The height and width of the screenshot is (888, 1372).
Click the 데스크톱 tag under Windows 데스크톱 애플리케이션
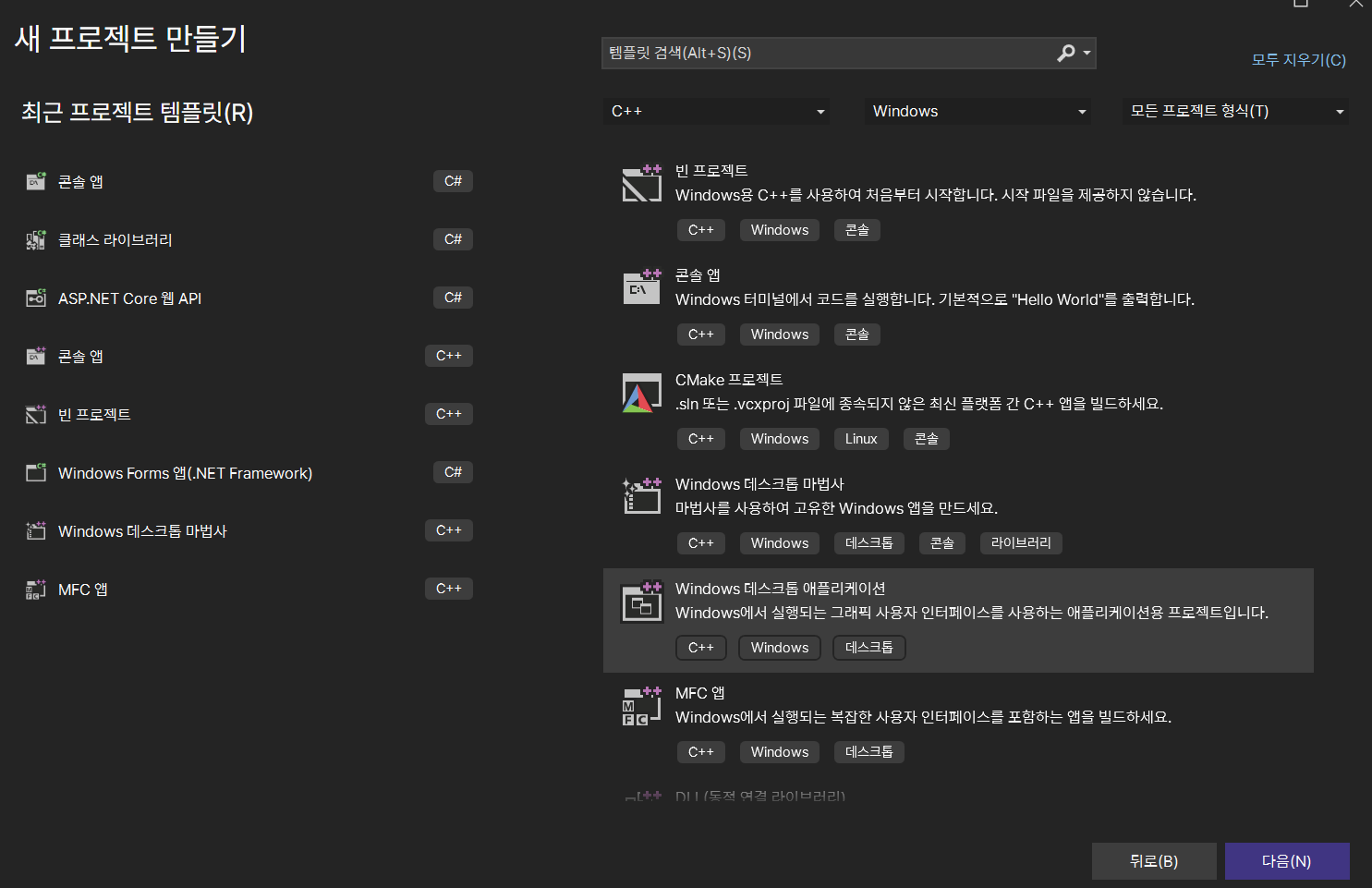tap(869, 648)
